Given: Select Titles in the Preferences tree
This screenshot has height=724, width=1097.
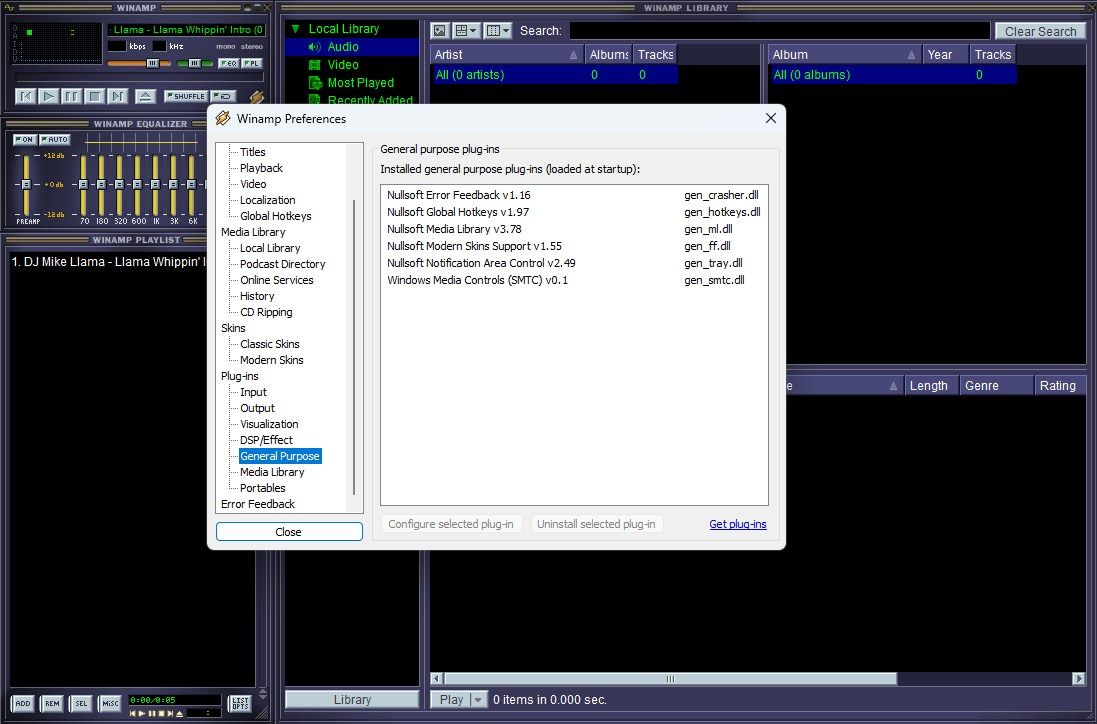Looking at the screenshot, I should (x=253, y=152).
